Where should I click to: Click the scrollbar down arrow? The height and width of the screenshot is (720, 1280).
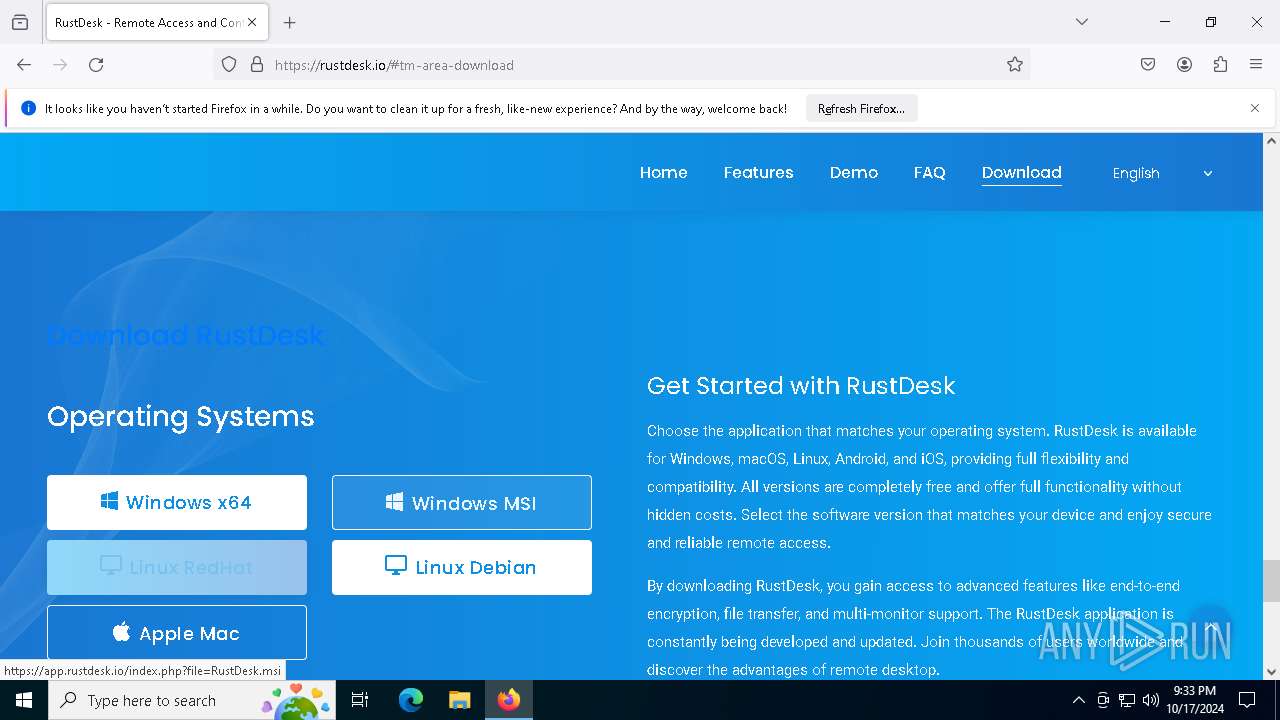pos(1271,672)
